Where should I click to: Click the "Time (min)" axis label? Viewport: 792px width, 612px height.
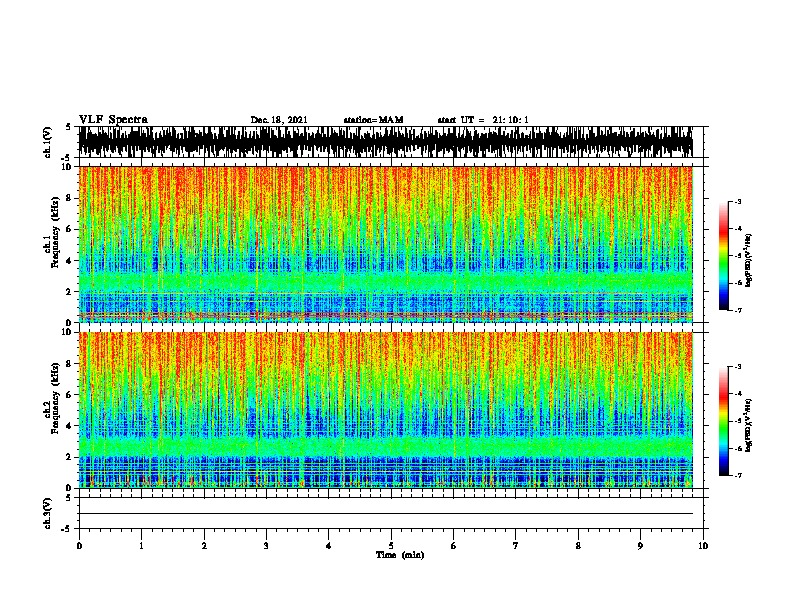click(400, 555)
